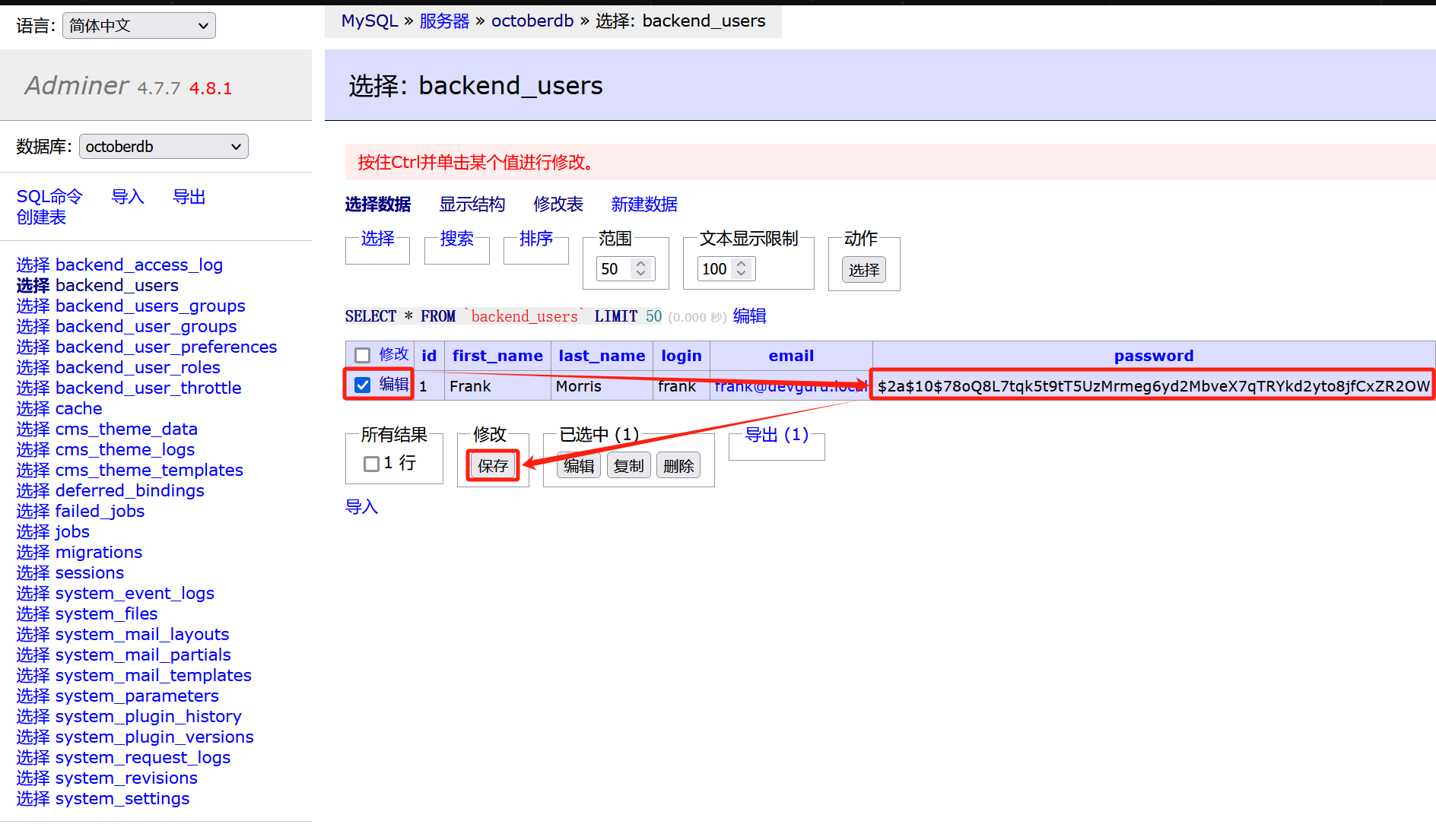
Task: Uncheck the 编辑 row checkbox for Frank
Action: [x=362, y=385]
